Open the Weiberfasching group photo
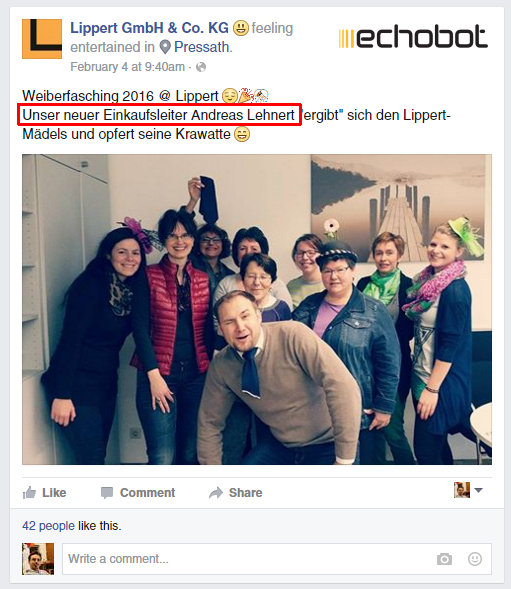 pos(257,310)
